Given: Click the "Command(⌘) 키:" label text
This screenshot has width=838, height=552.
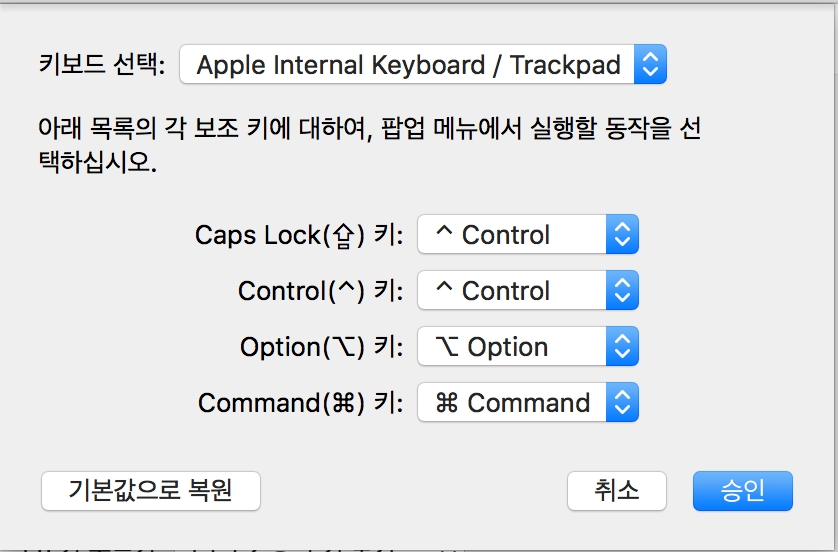Looking at the screenshot, I should tap(301, 403).
